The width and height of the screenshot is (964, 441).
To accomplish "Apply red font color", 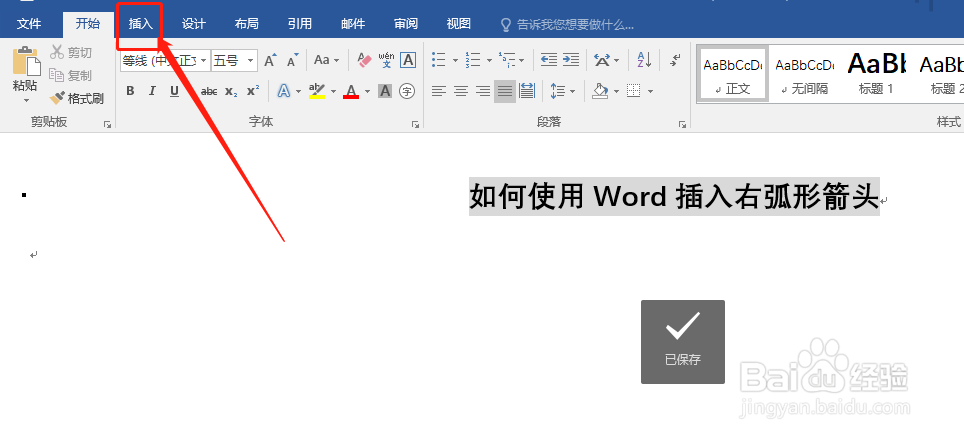I will (351, 91).
